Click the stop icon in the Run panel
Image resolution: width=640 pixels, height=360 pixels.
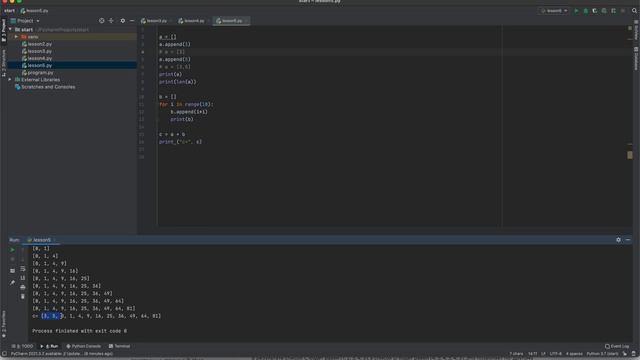[12, 260]
